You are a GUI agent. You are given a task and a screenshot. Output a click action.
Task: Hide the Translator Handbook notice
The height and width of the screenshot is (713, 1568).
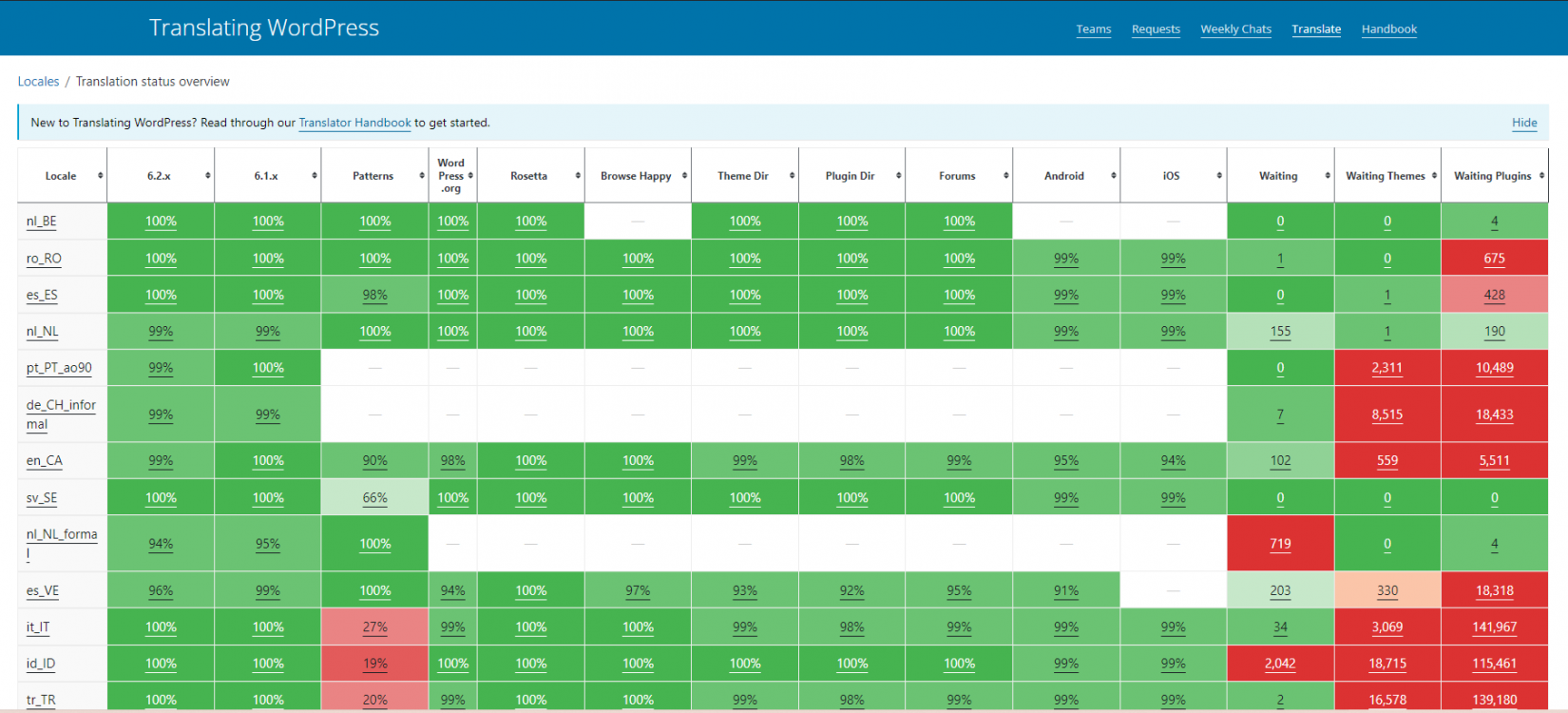1523,123
